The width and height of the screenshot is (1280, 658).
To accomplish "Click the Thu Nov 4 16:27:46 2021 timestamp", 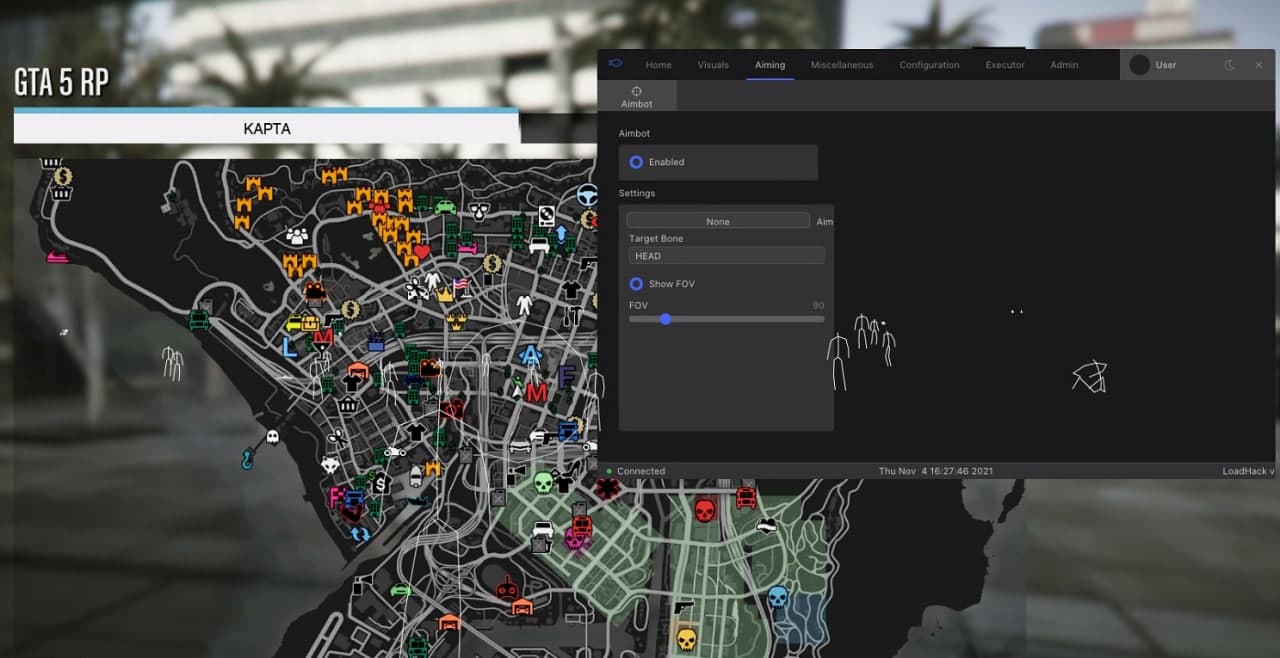I will tap(936, 471).
